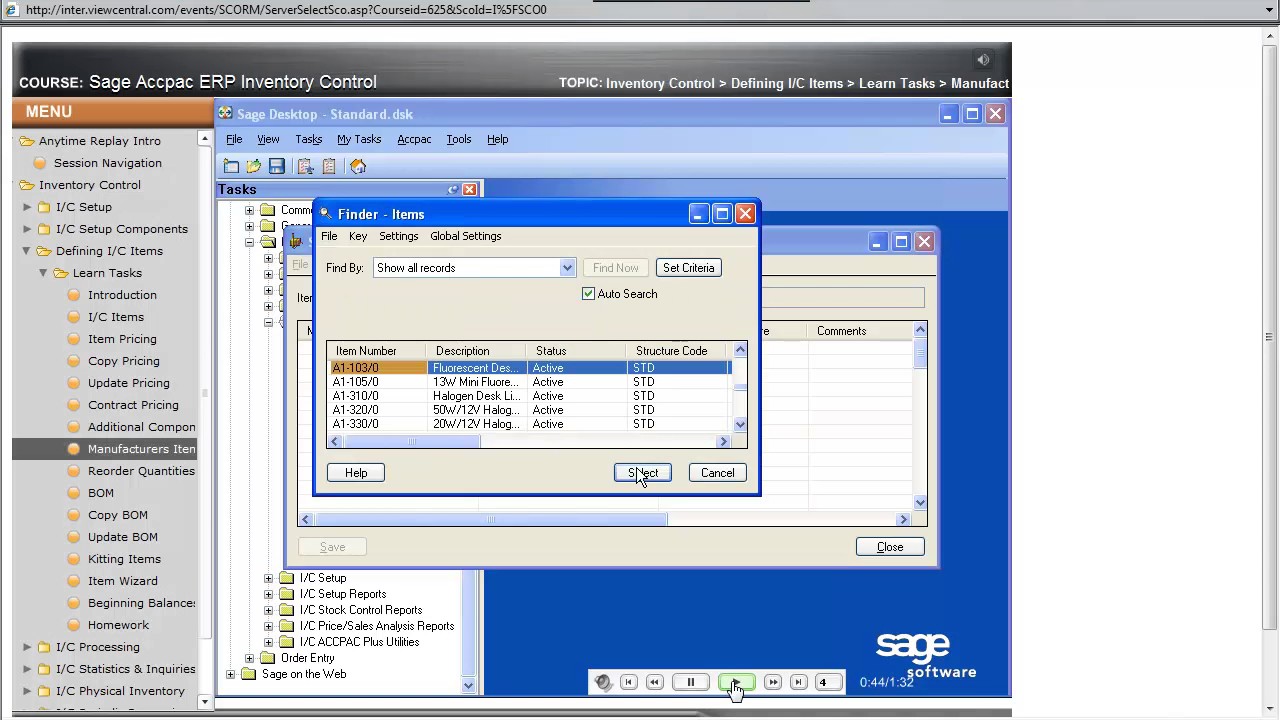Viewport: 1280px width, 720px height.
Task: Open the Accpac menu
Action: (414, 139)
